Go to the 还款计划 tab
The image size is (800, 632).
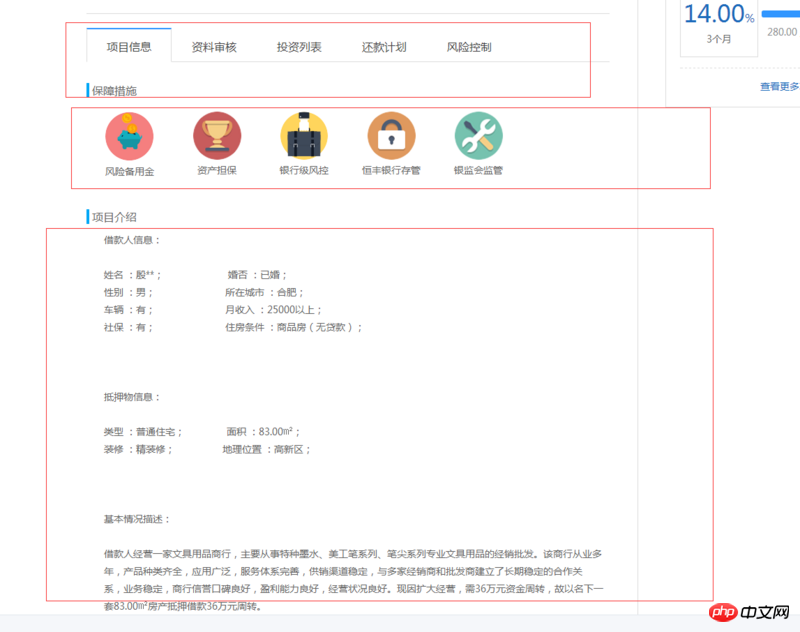click(x=384, y=47)
